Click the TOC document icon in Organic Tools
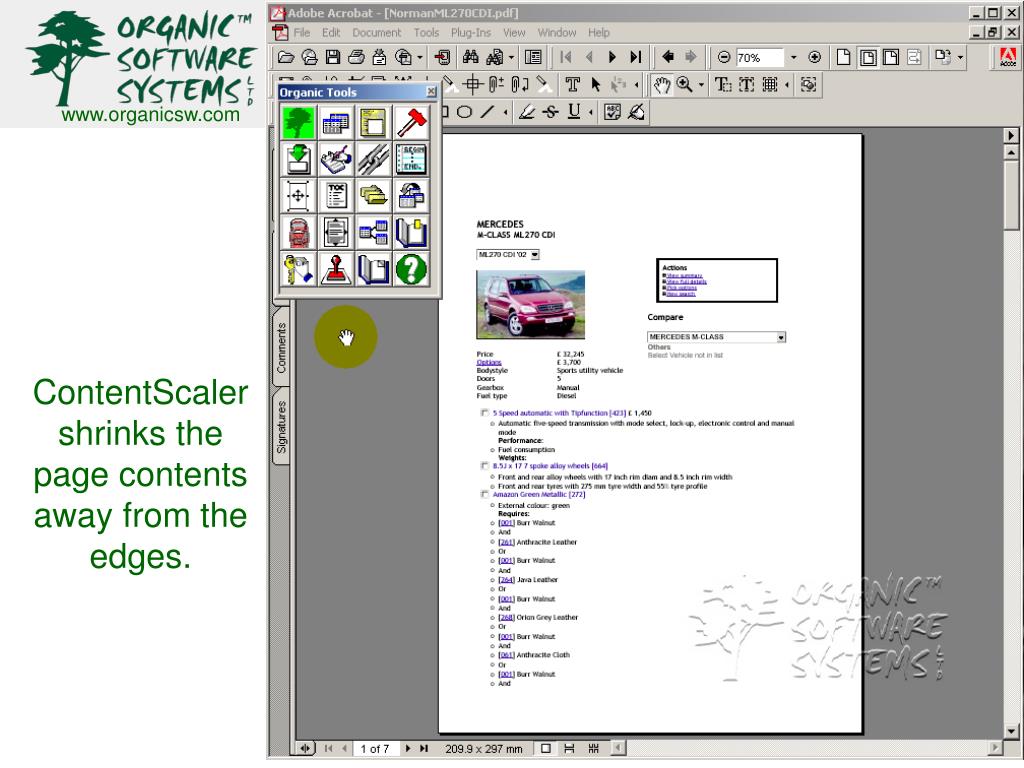This screenshot has width=1024, height=768. (336, 195)
